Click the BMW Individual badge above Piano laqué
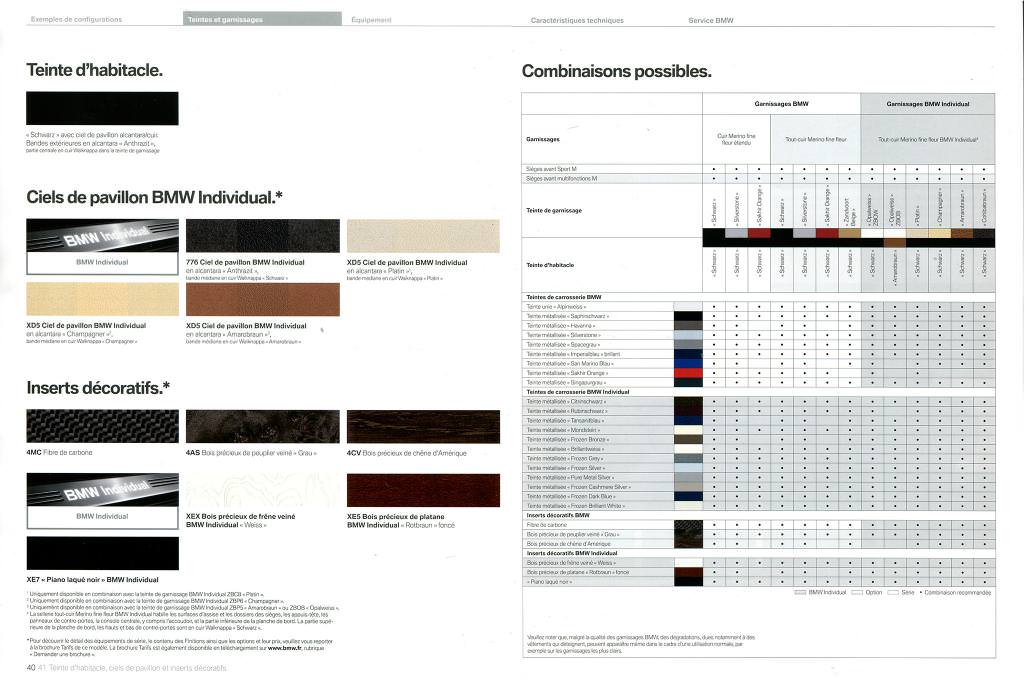Image resolution: width=1024 pixels, height=684 pixels. coord(102,500)
